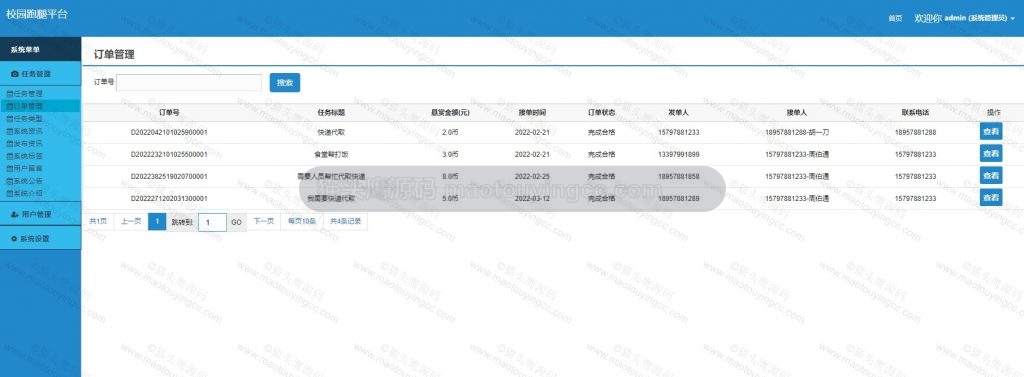The height and width of the screenshot is (377, 1024).
Task: Click the 2022-03-12 accept time cell
Action: click(x=532, y=198)
